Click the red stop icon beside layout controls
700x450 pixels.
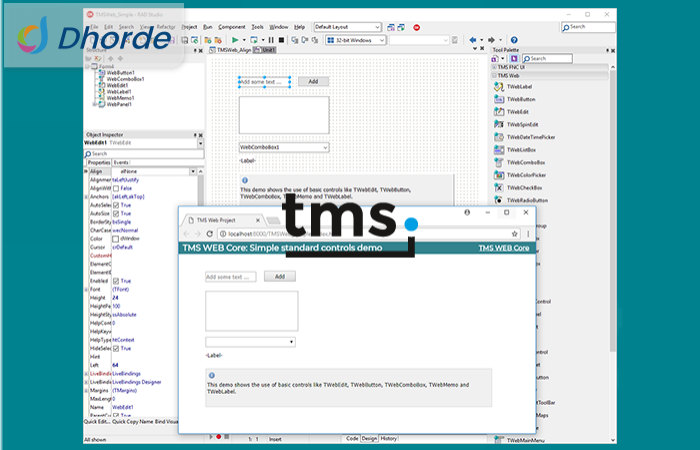point(417,27)
